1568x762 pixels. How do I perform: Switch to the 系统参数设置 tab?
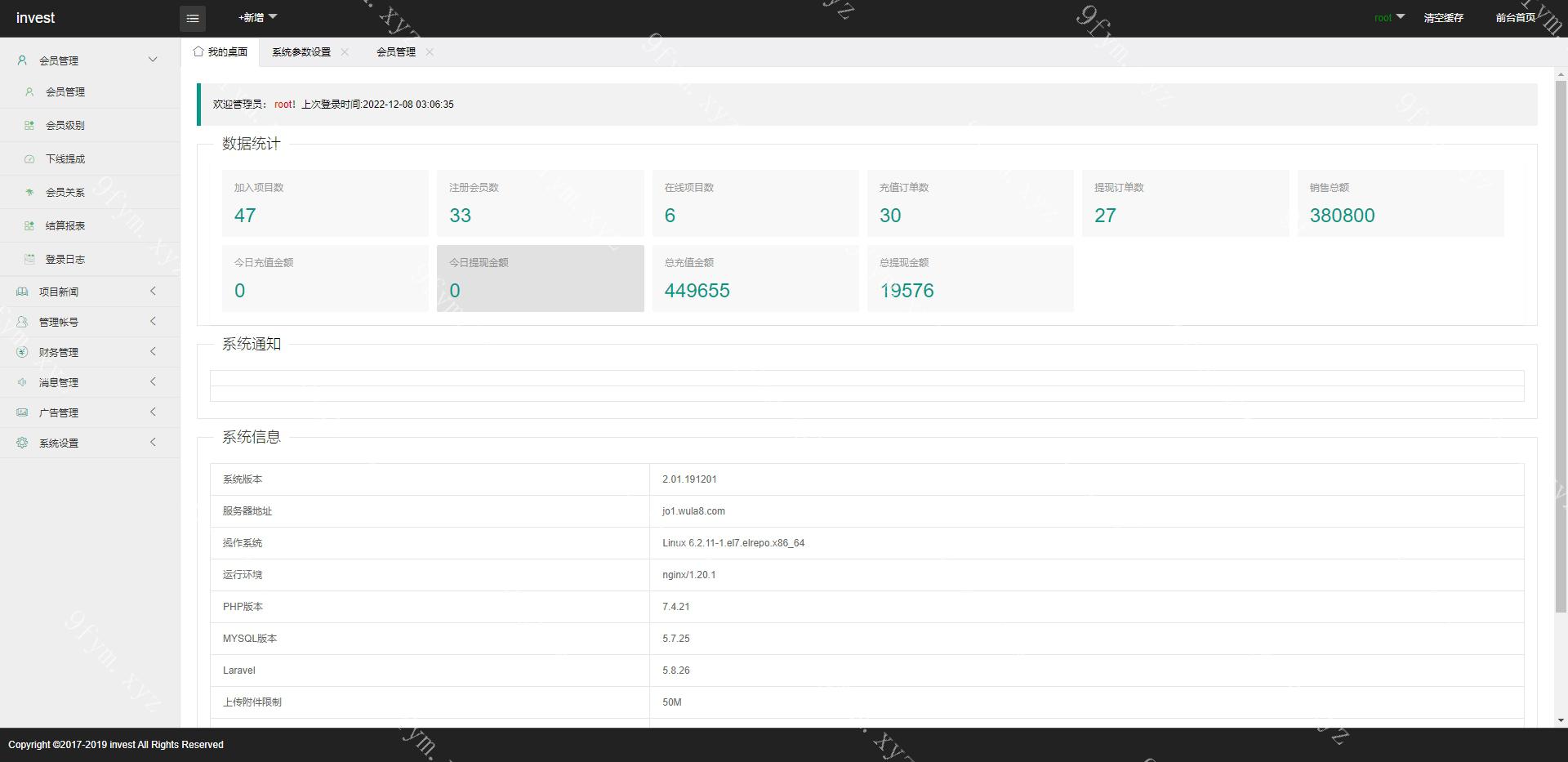coord(301,51)
